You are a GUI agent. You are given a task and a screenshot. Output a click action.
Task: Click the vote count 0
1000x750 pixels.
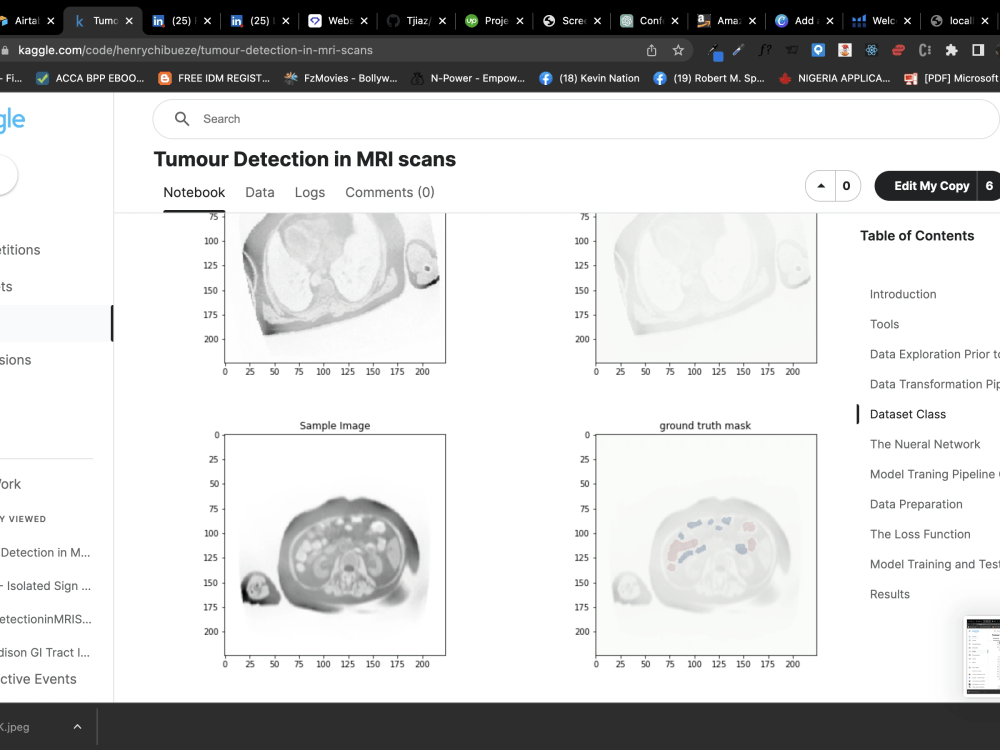point(846,186)
